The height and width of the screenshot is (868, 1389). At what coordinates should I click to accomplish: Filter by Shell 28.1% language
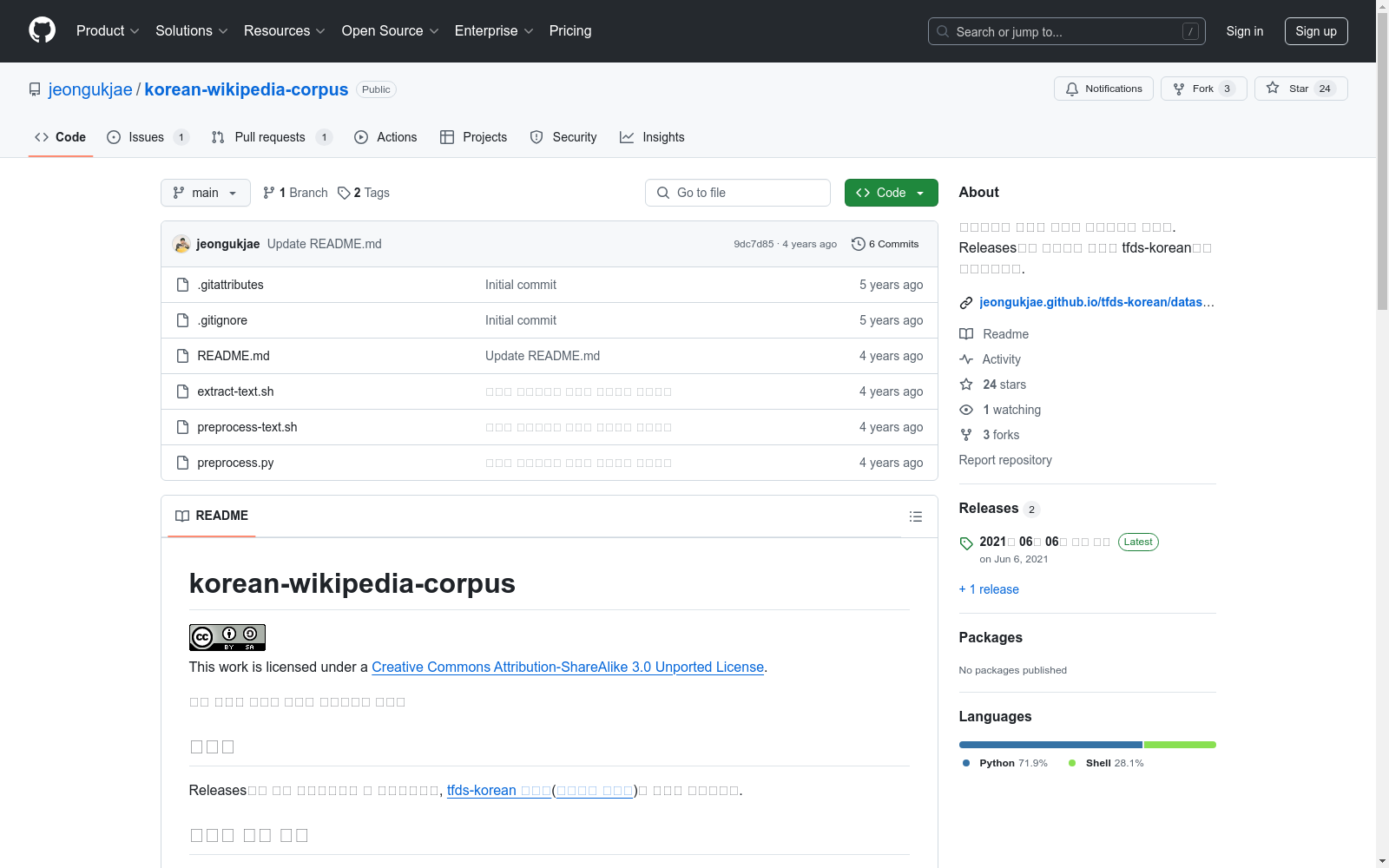(x=1106, y=763)
